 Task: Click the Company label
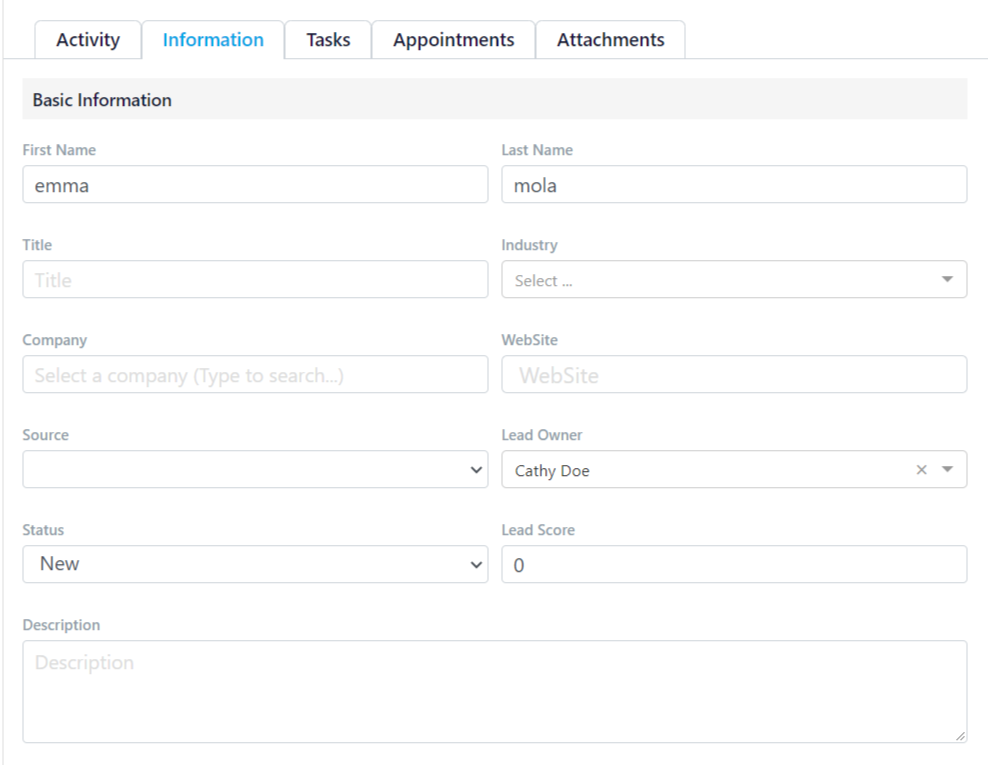tap(55, 340)
